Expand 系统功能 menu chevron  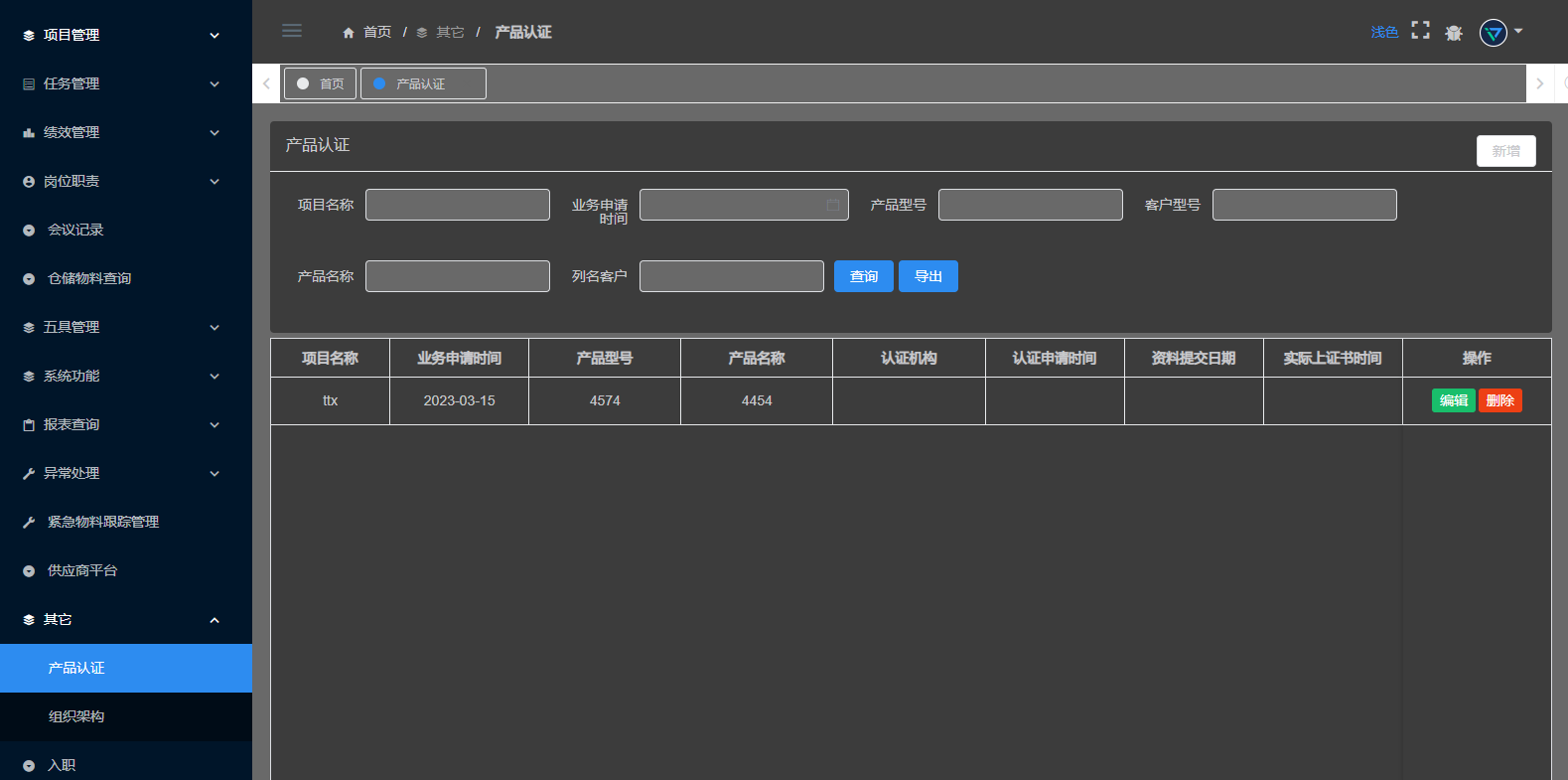214,377
